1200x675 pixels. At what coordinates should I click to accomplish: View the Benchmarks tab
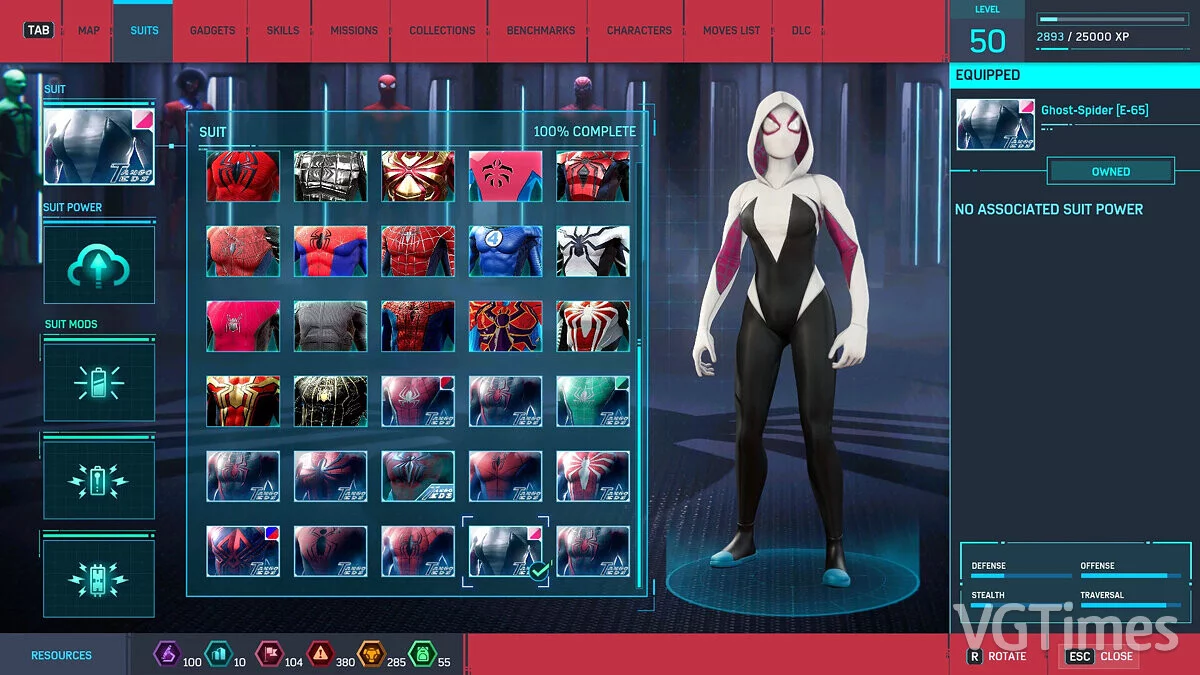point(540,30)
